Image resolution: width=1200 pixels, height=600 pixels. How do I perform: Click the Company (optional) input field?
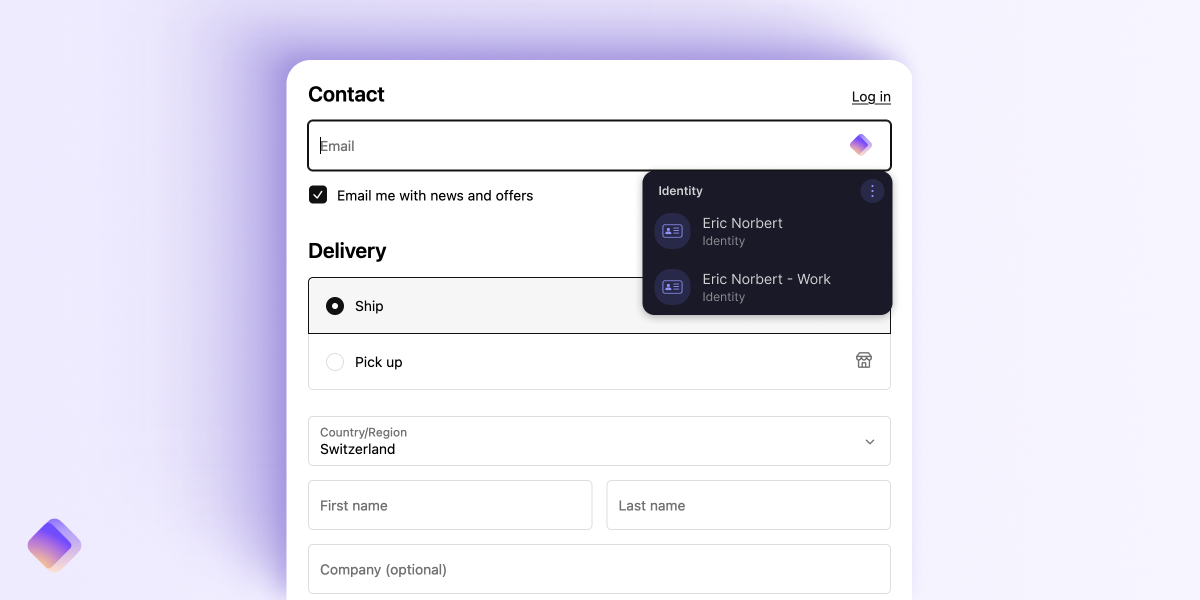click(599, 569)
